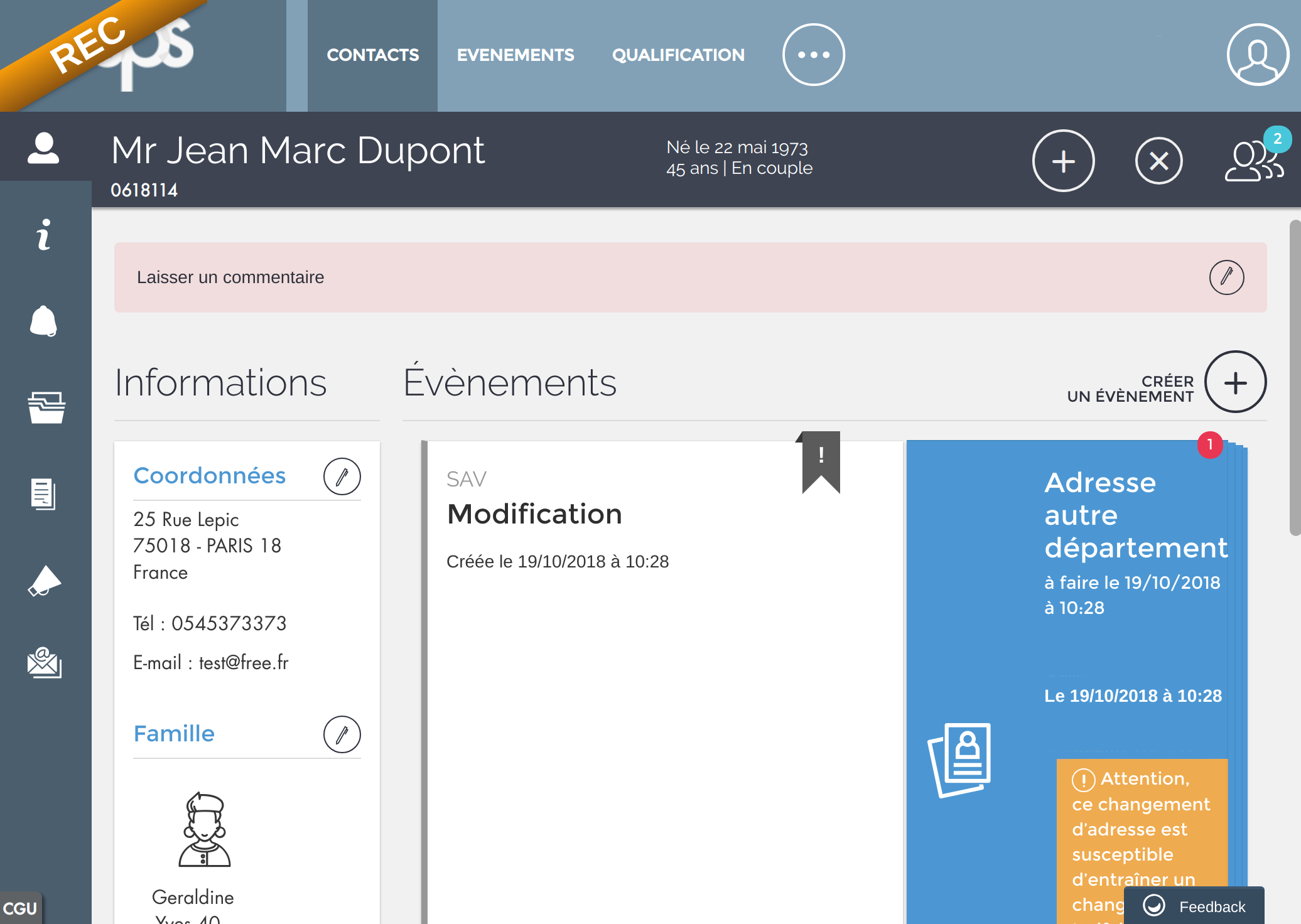Open the info section in sidebar
The height and width of the screenshot is (924, 1301).
pyautogui.click(x=43, y=235)
